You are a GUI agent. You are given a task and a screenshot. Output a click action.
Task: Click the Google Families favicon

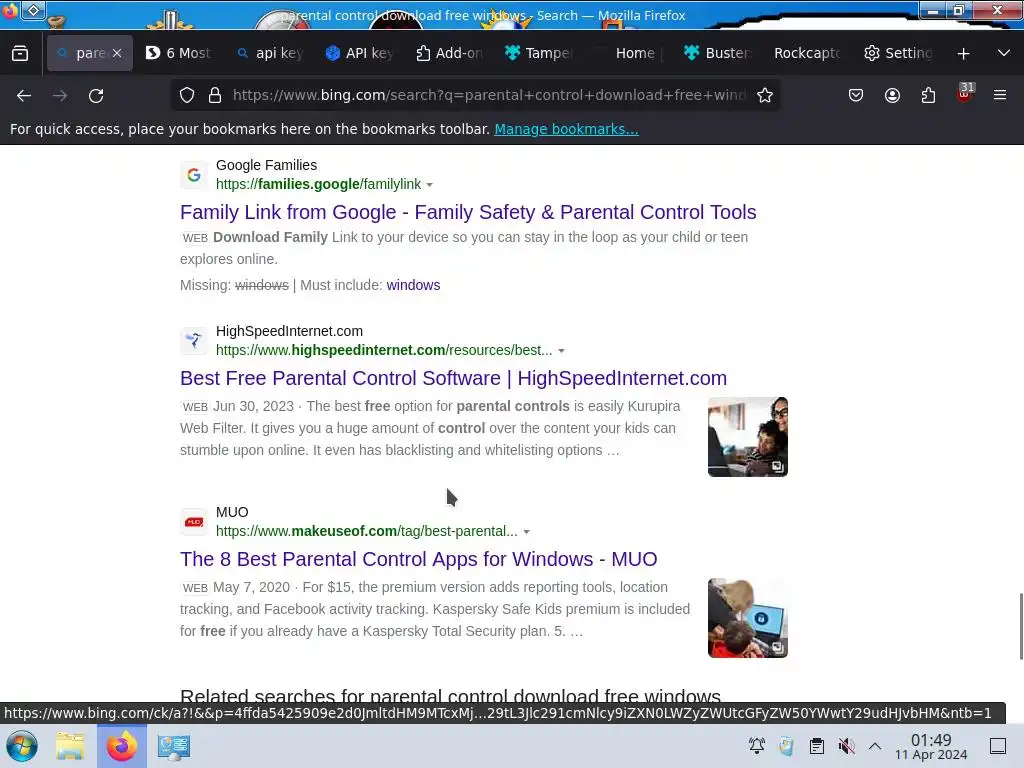[194, 175]
